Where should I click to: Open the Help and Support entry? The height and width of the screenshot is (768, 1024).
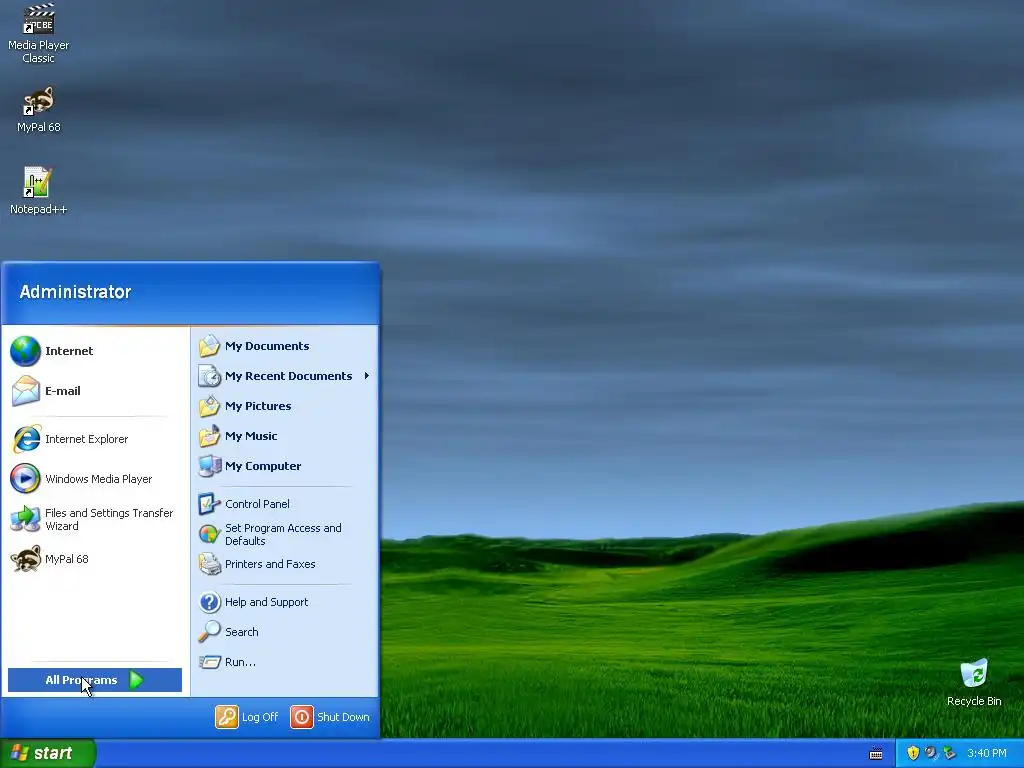click(284, 601)
